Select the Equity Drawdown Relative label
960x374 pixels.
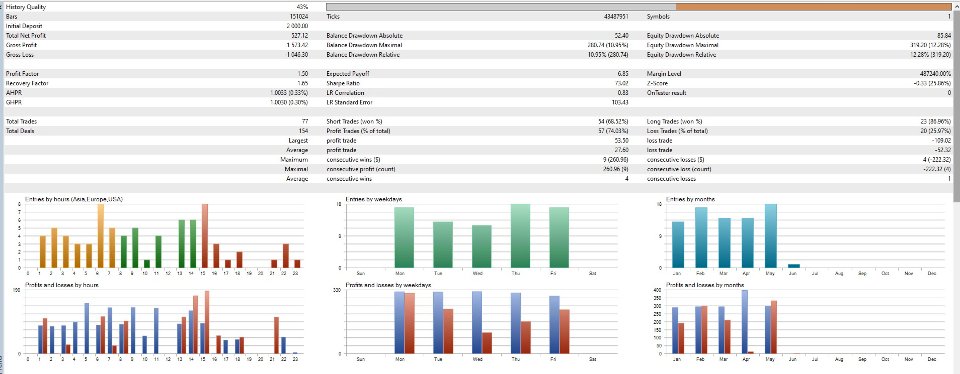click(x=681, y=54)
